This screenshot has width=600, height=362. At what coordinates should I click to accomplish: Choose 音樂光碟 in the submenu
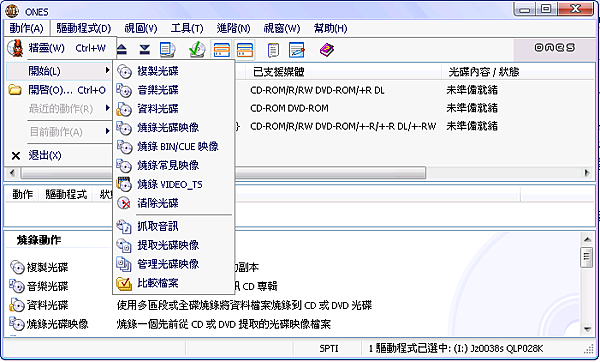point(174,90)
